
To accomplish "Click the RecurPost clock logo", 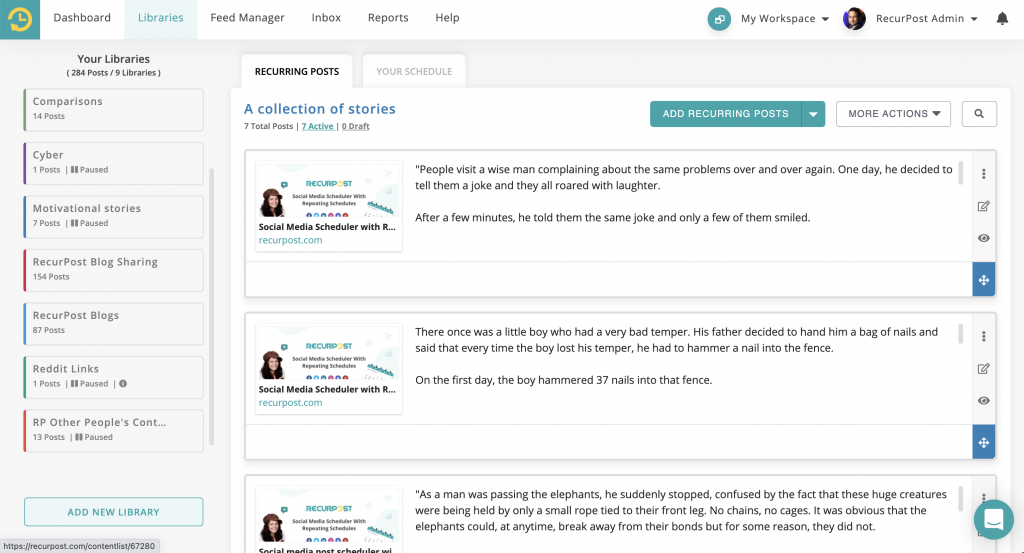I will (20, 19).
